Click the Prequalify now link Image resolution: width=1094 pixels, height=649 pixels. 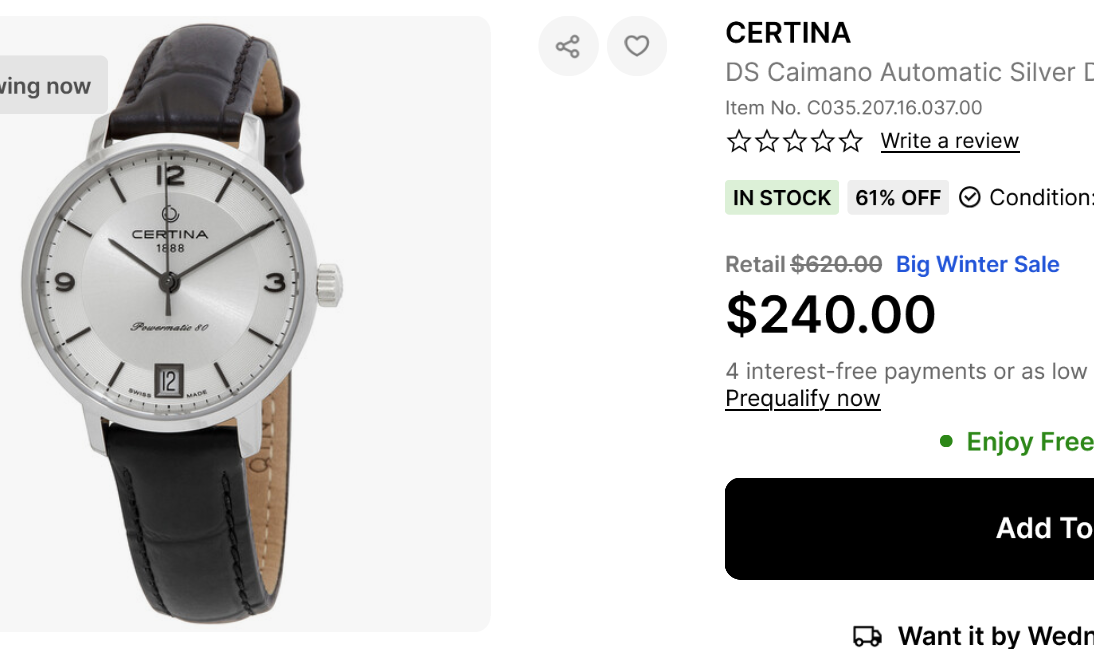pyautogui.click(x=802, y=398)
